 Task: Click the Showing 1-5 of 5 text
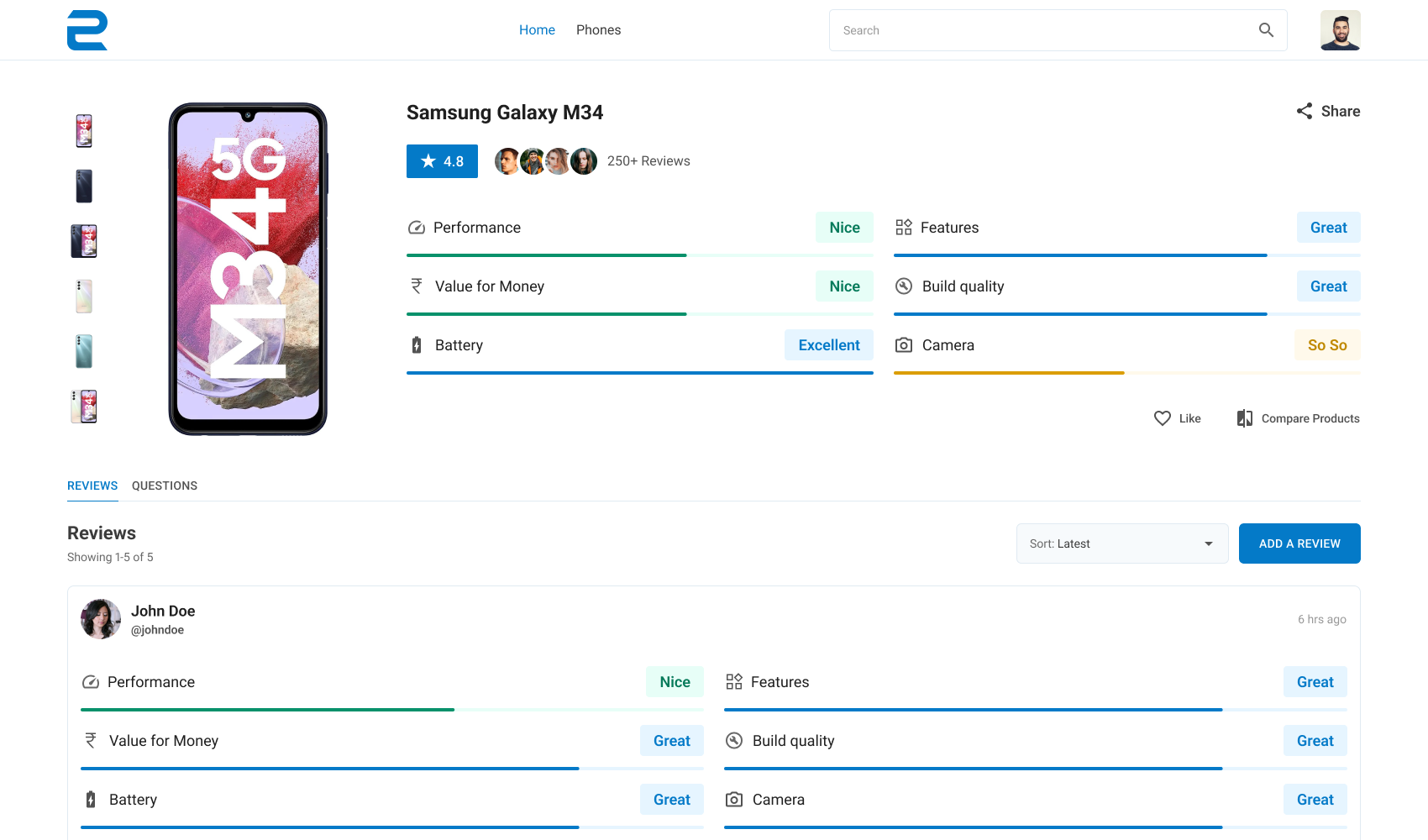click(110, 557)
